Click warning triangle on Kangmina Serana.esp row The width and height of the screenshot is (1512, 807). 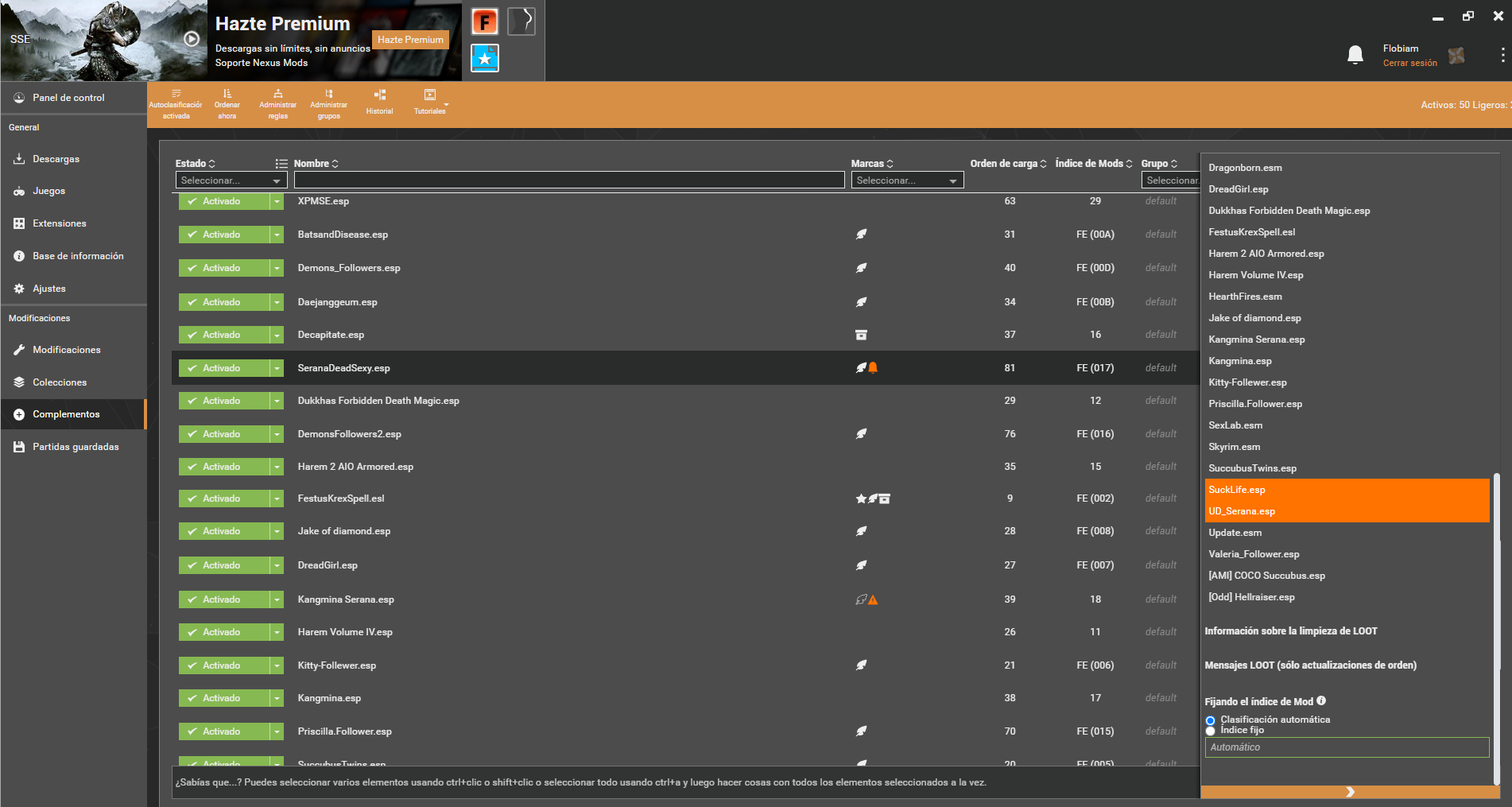pos(873,599)
